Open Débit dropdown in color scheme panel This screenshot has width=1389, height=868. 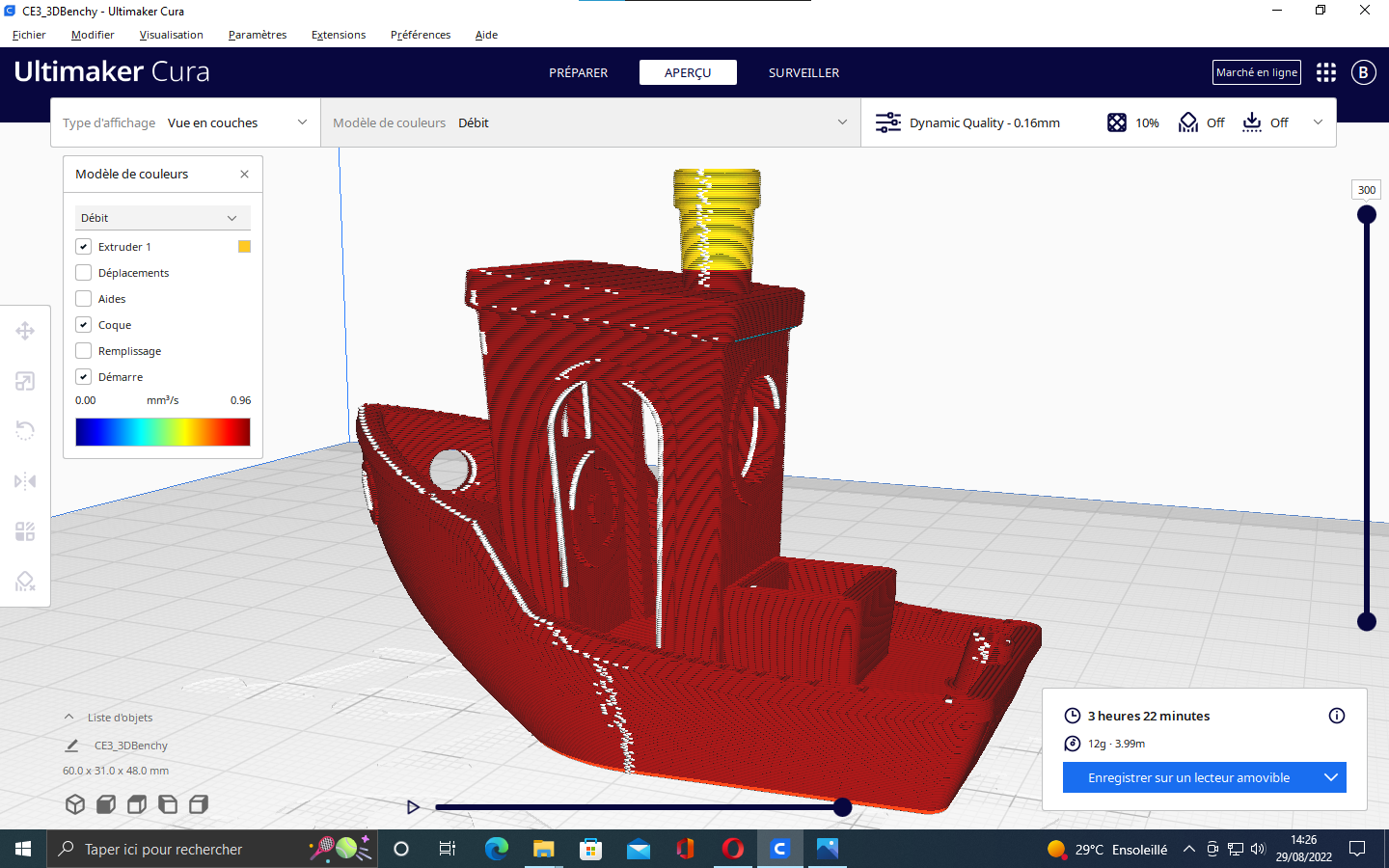pos(162,218)
